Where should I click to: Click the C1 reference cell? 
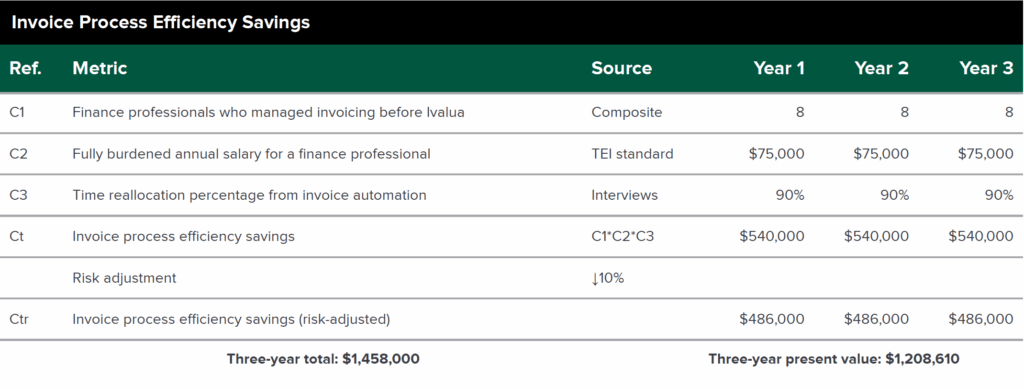17,112
